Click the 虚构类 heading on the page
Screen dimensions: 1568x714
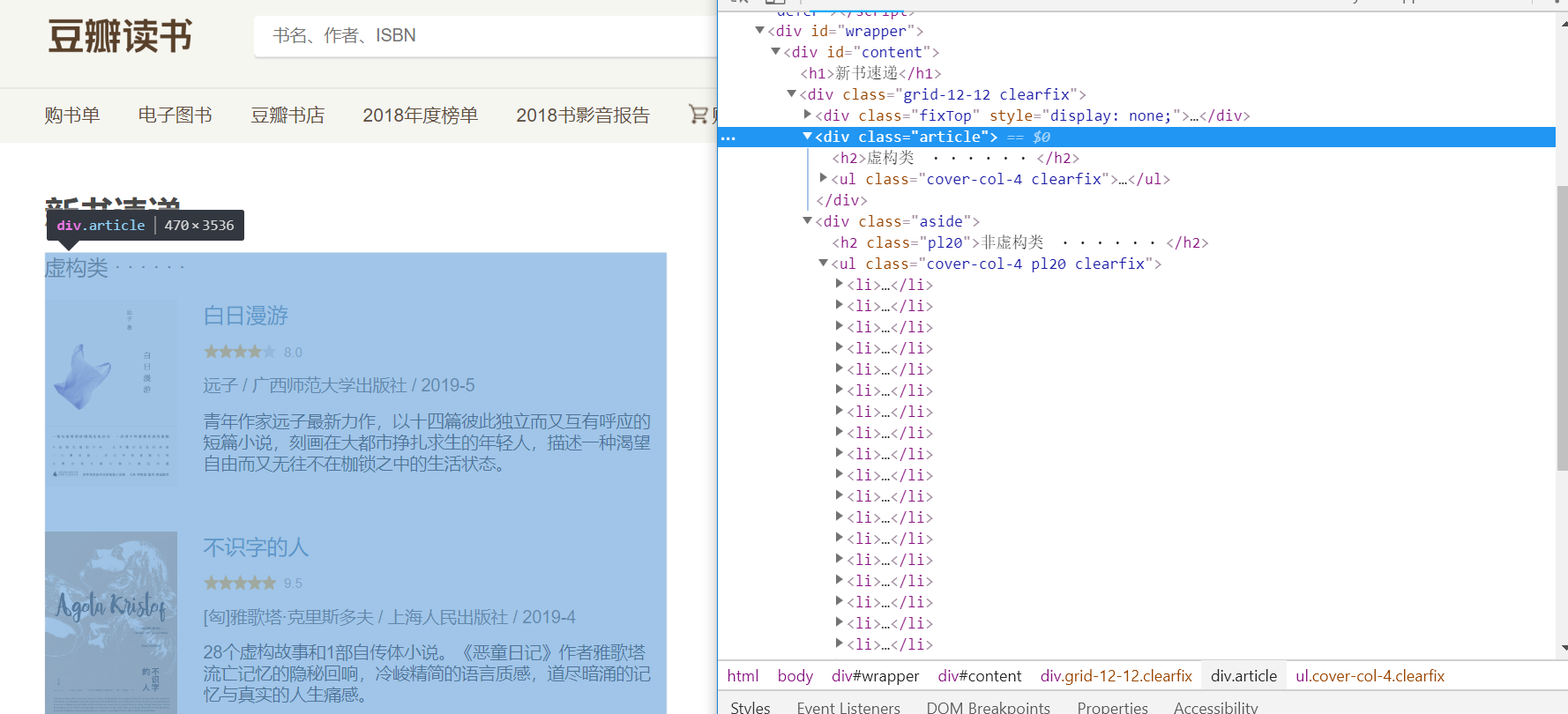115,267
